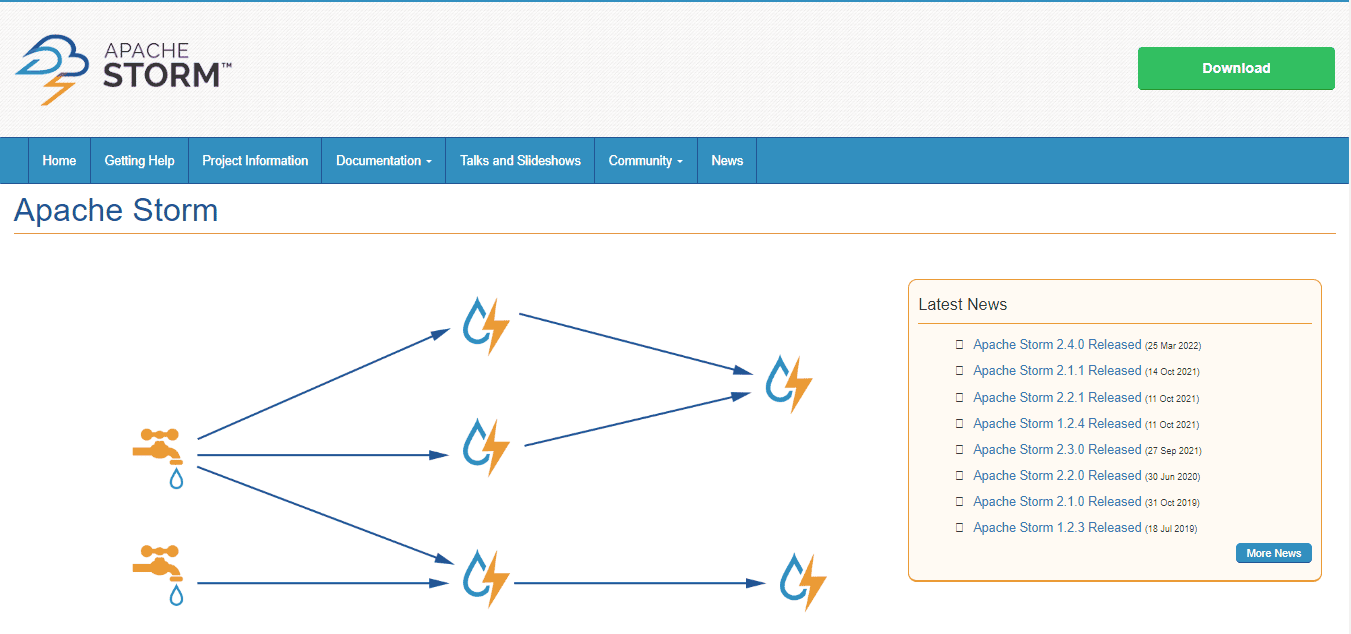Open the Apache Storm 2.1.1 Released link
Image resolution: width=1351 pixels, height=634 pixels.
click(x=1056, y=370)
